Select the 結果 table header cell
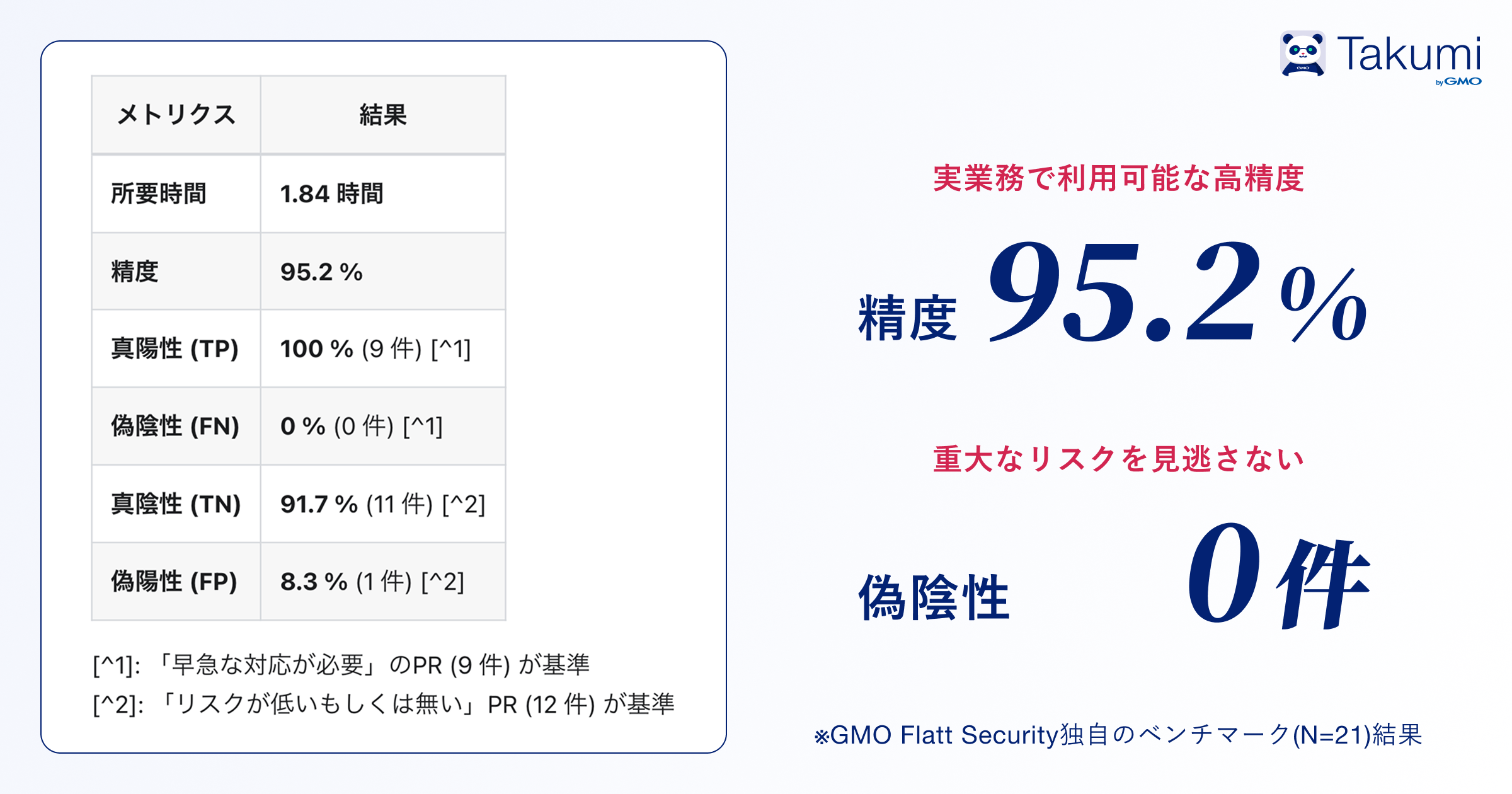This screenshot has width=1512, height=794. coord(383,115)
